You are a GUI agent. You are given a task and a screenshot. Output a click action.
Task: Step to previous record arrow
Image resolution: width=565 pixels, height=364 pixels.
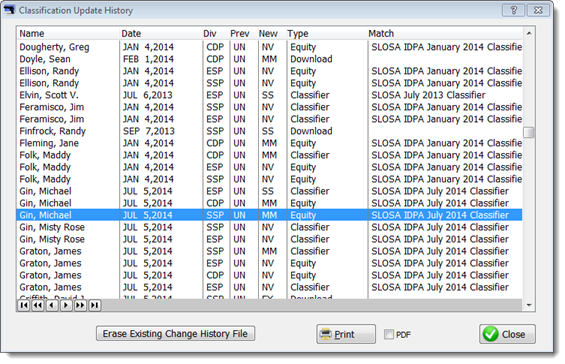tap(52, 305)
